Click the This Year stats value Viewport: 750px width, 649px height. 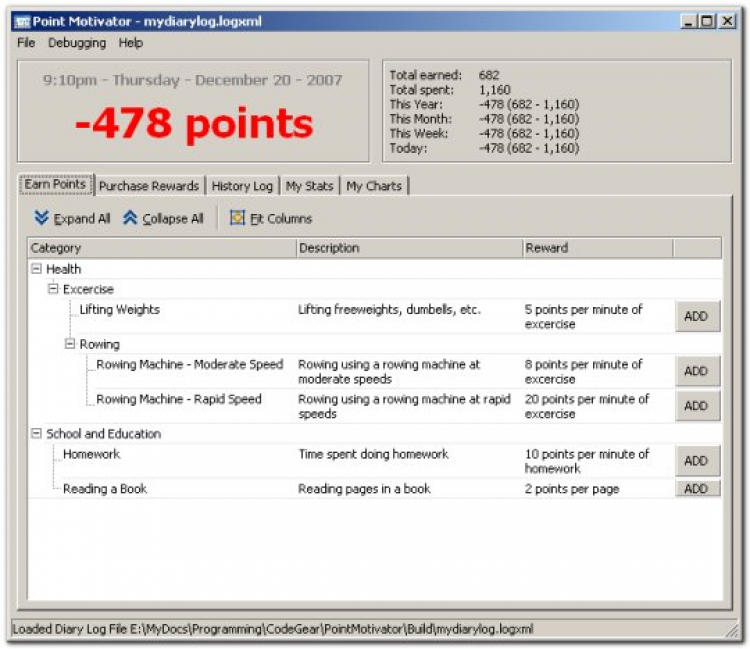coord(529,104)
